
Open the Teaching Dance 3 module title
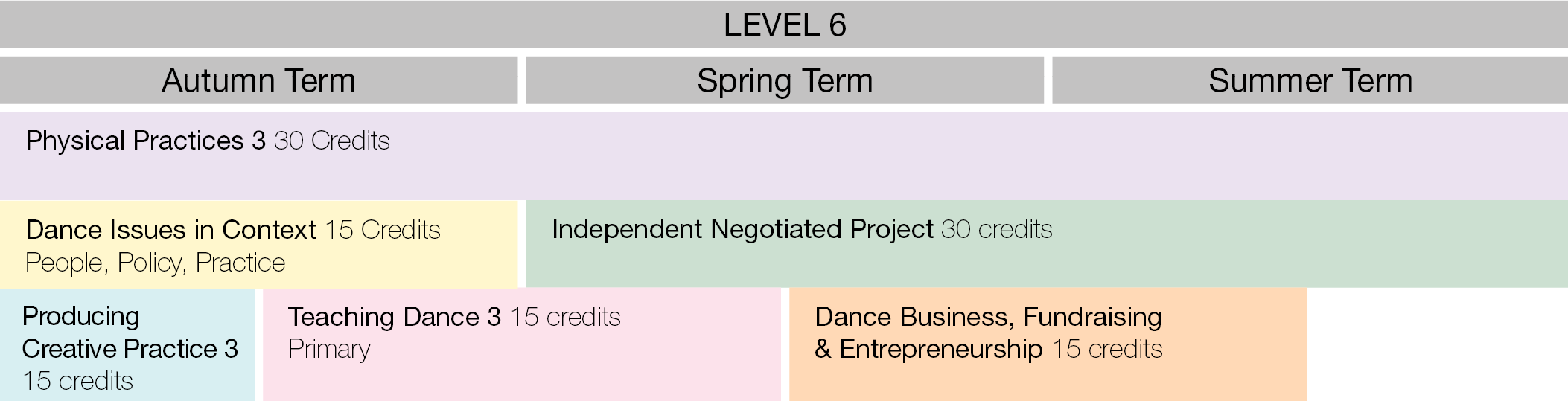(394, 317)
